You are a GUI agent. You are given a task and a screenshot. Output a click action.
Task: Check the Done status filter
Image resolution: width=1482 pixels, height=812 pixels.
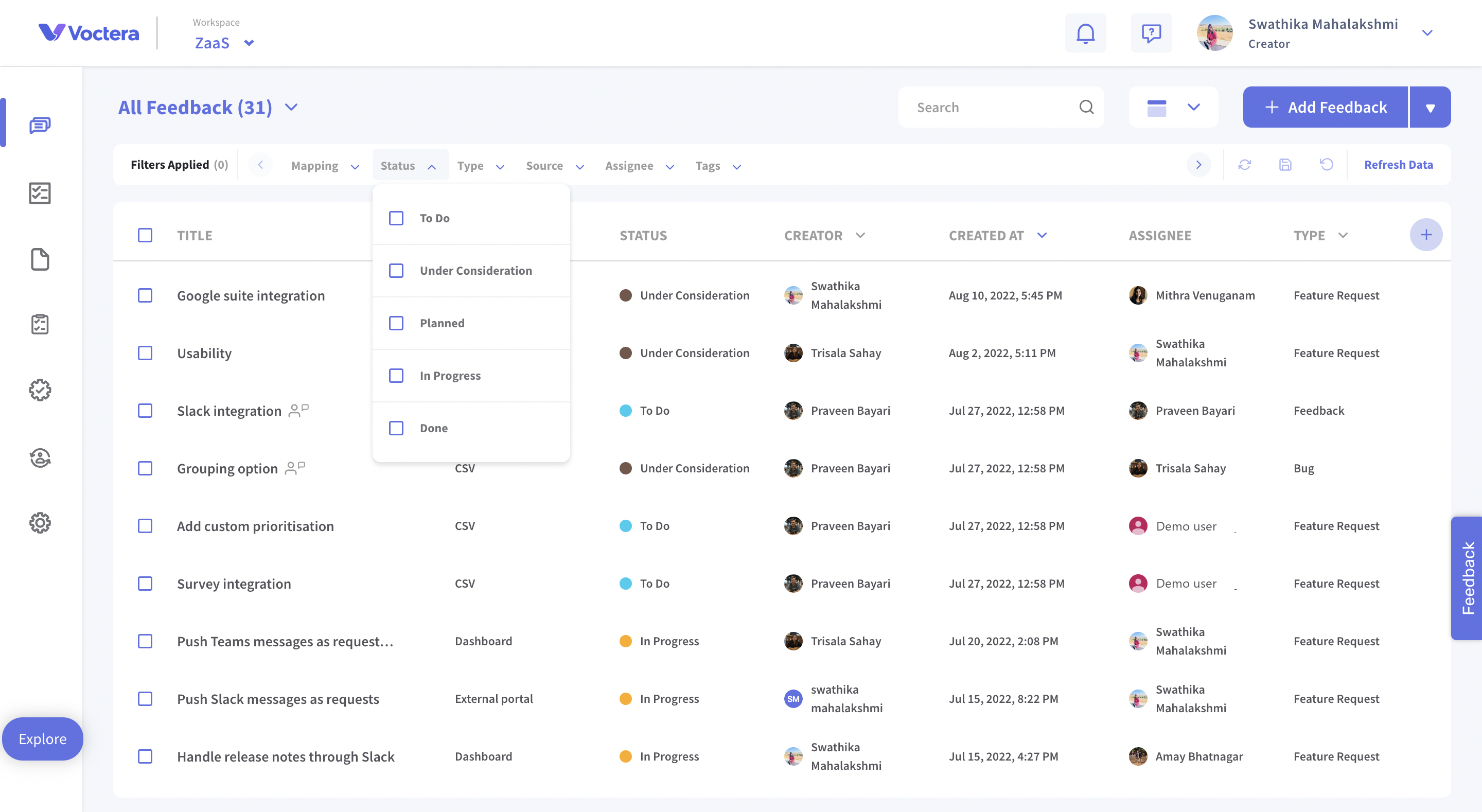[x=396, y=428]
